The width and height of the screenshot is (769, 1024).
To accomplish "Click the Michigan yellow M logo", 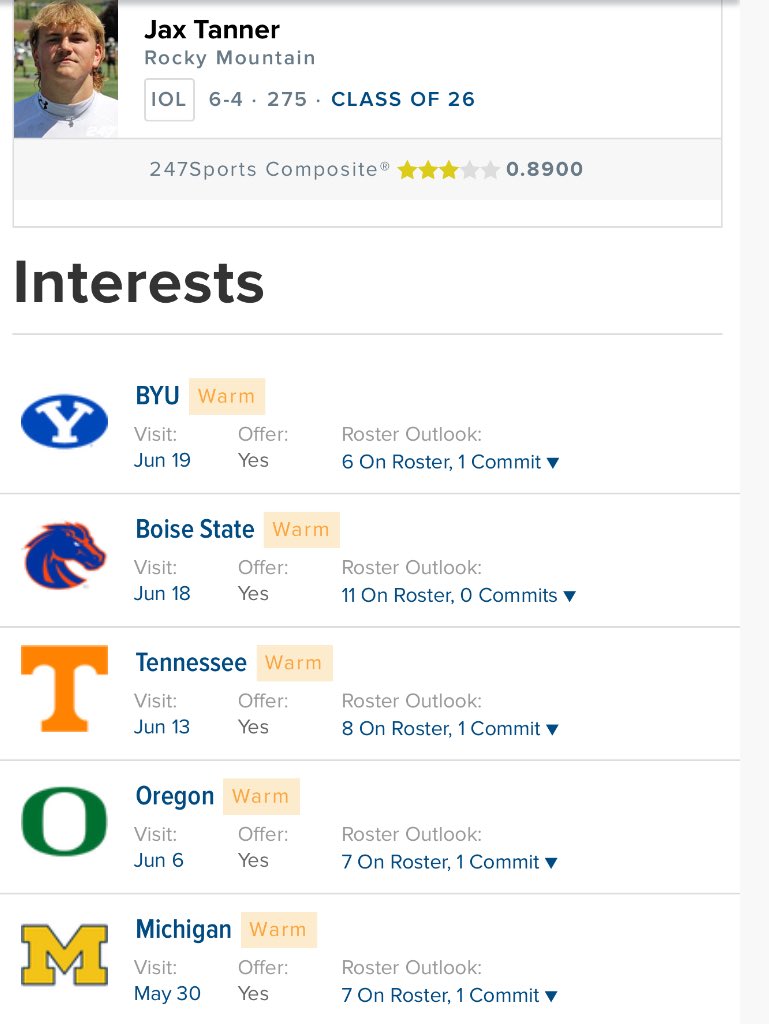I will click(65, 955).
